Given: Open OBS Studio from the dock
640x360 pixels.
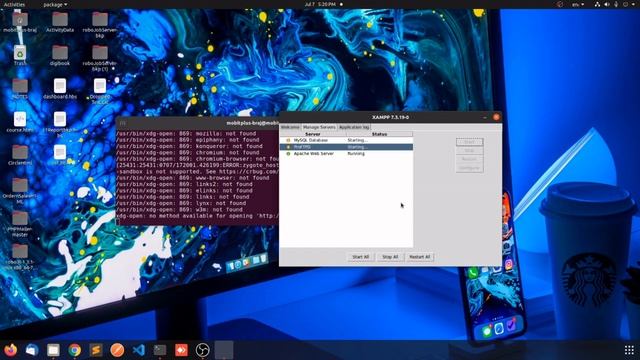Looking at the screenshot, I should pyautogui.click(x=202, y=350).
